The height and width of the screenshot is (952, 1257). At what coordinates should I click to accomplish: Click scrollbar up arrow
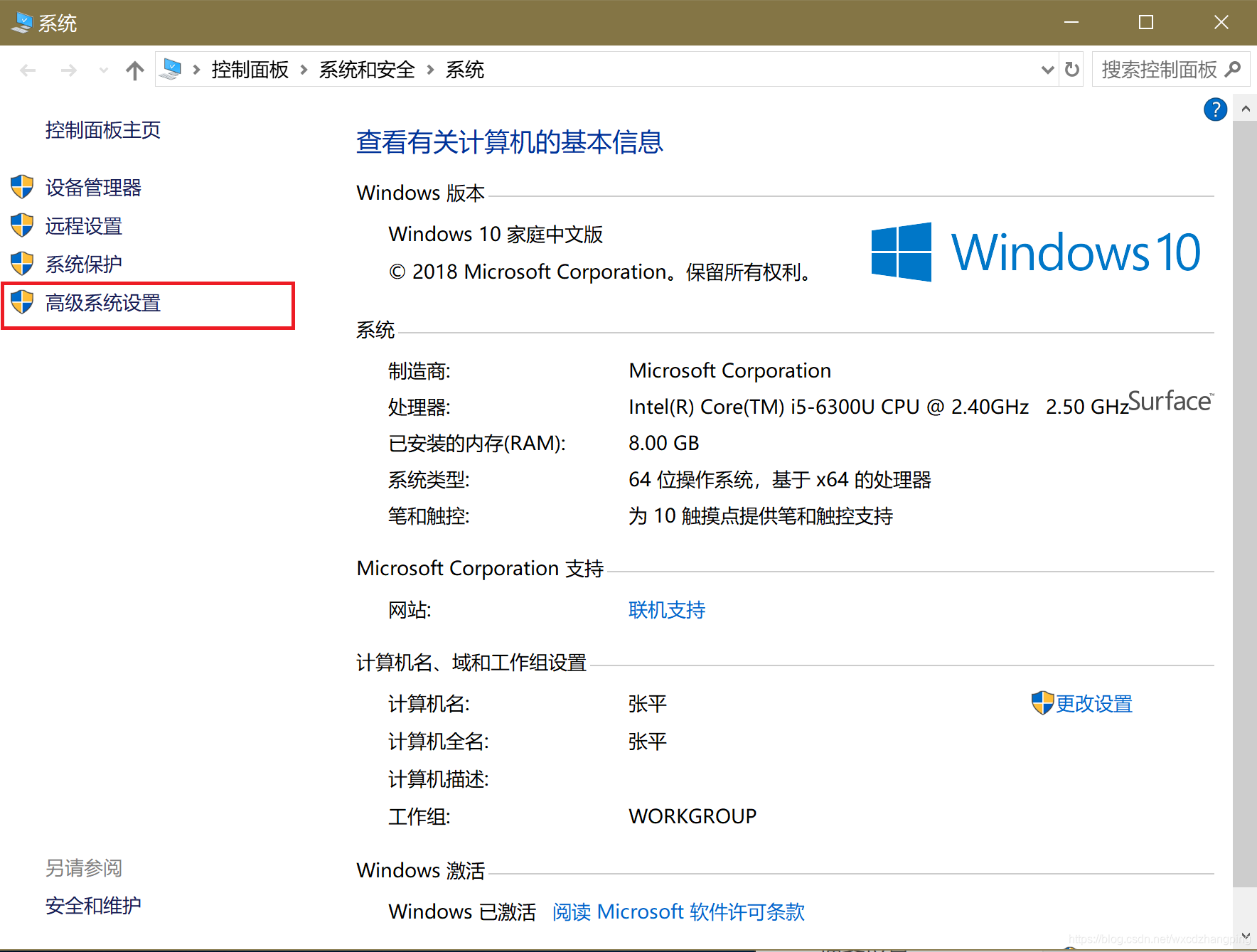coord(1245,109)
